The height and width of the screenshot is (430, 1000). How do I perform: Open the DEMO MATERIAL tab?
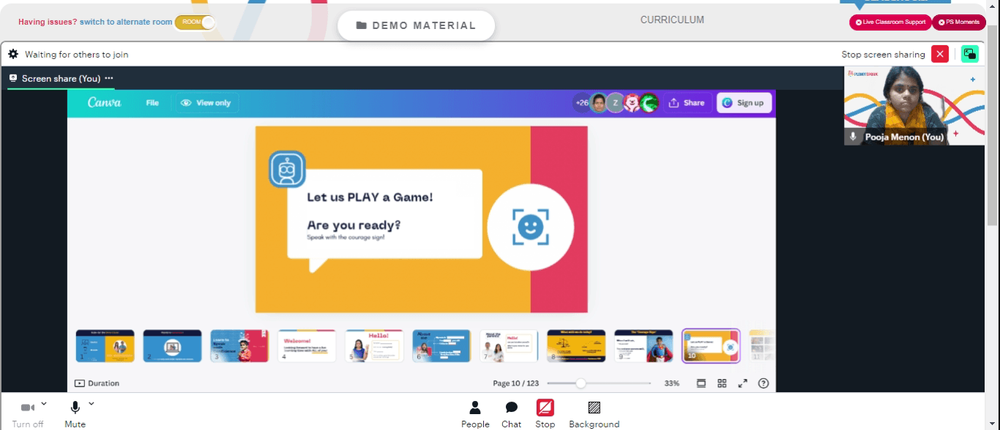click(416, 26)
